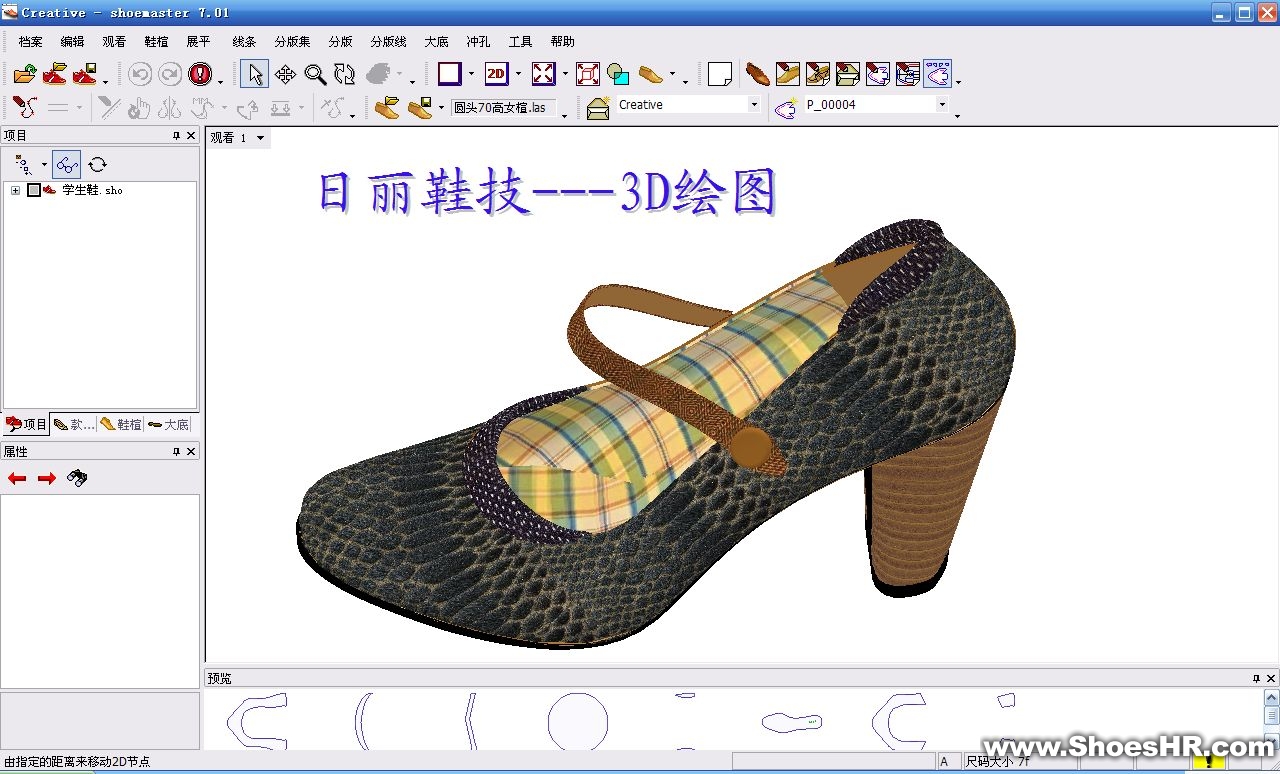
Task: Open the 分版线 menu
Action: click(388, 41)
